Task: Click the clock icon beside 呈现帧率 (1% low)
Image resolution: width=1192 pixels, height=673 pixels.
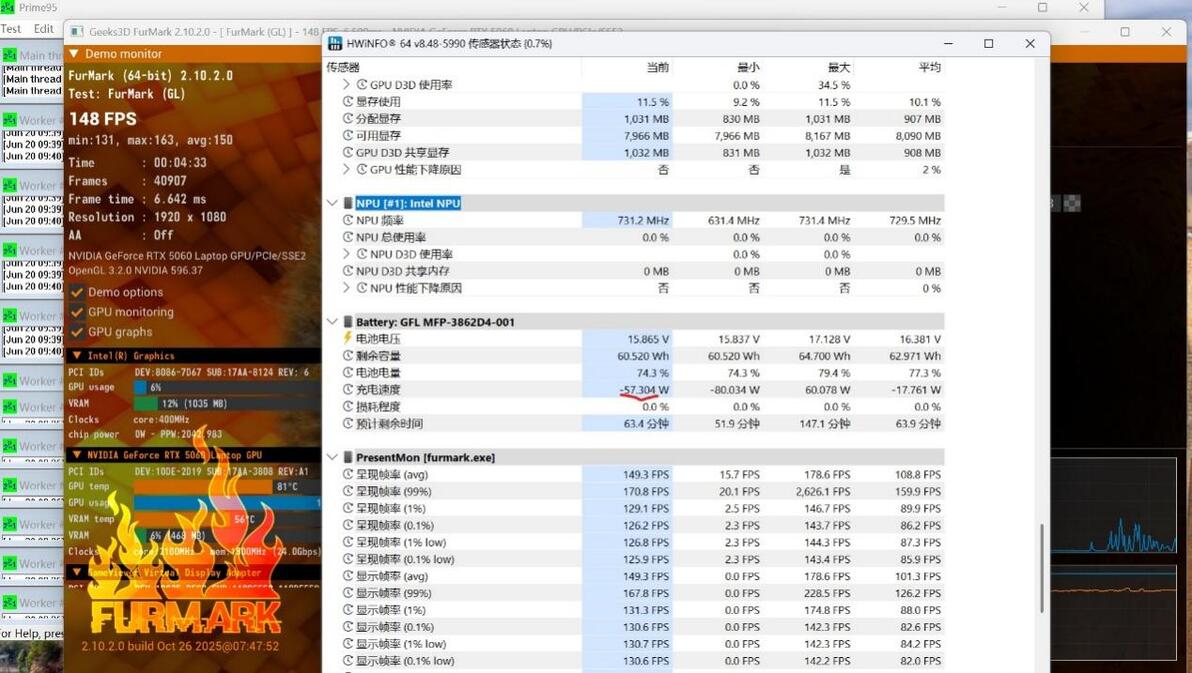Action: point(348,542)
